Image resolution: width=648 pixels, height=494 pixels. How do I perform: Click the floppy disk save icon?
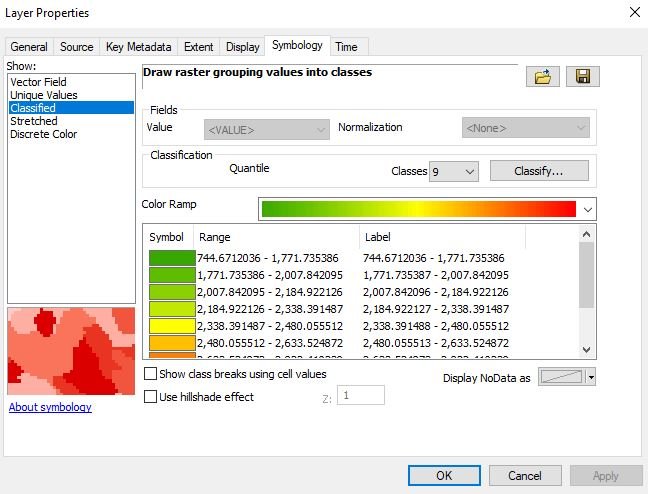583,77
